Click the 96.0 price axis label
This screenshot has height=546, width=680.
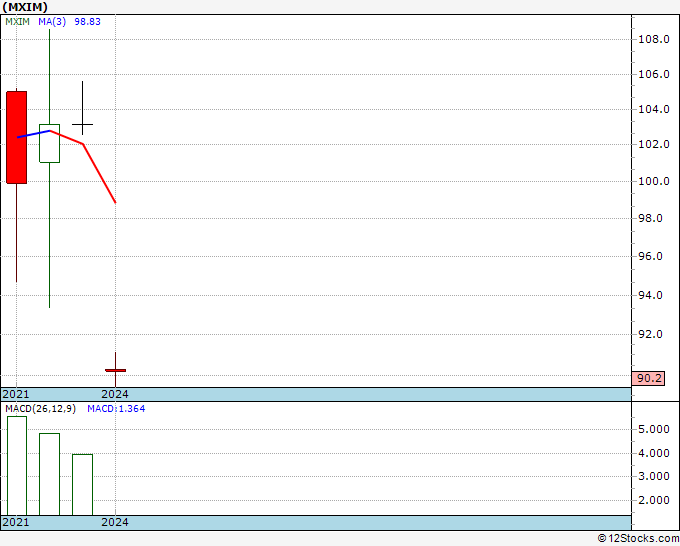[650, 256]
